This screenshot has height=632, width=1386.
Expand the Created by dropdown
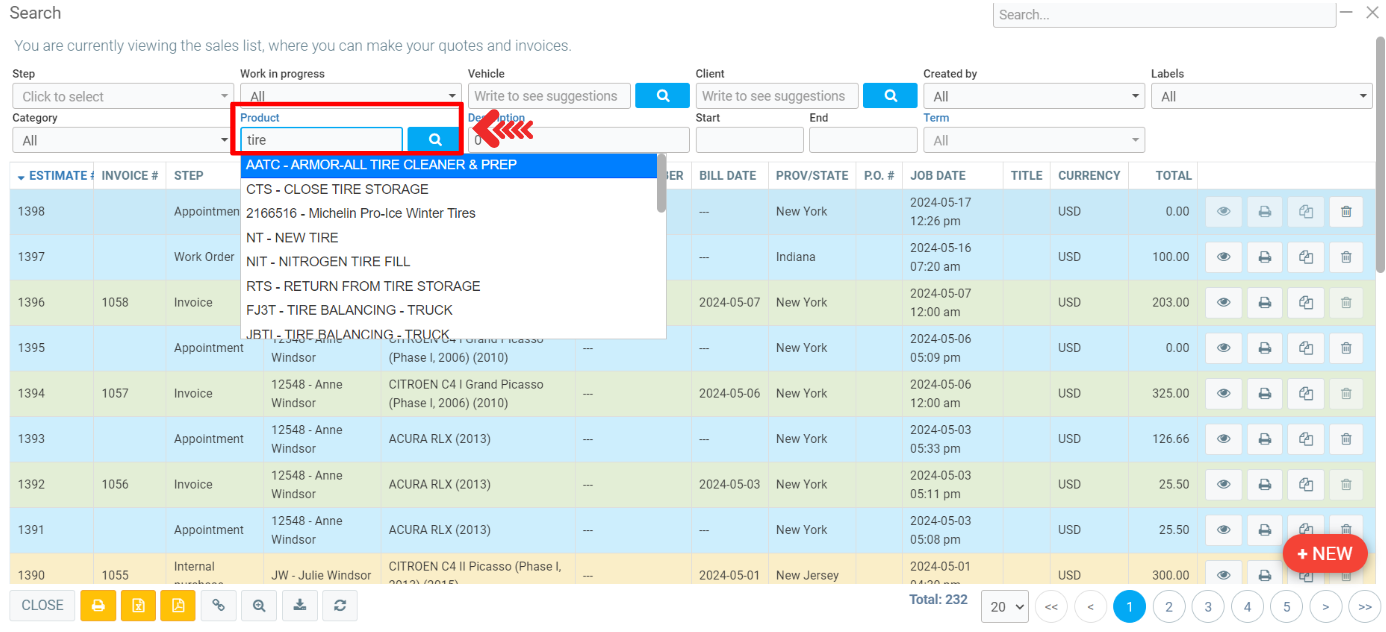1034,97
